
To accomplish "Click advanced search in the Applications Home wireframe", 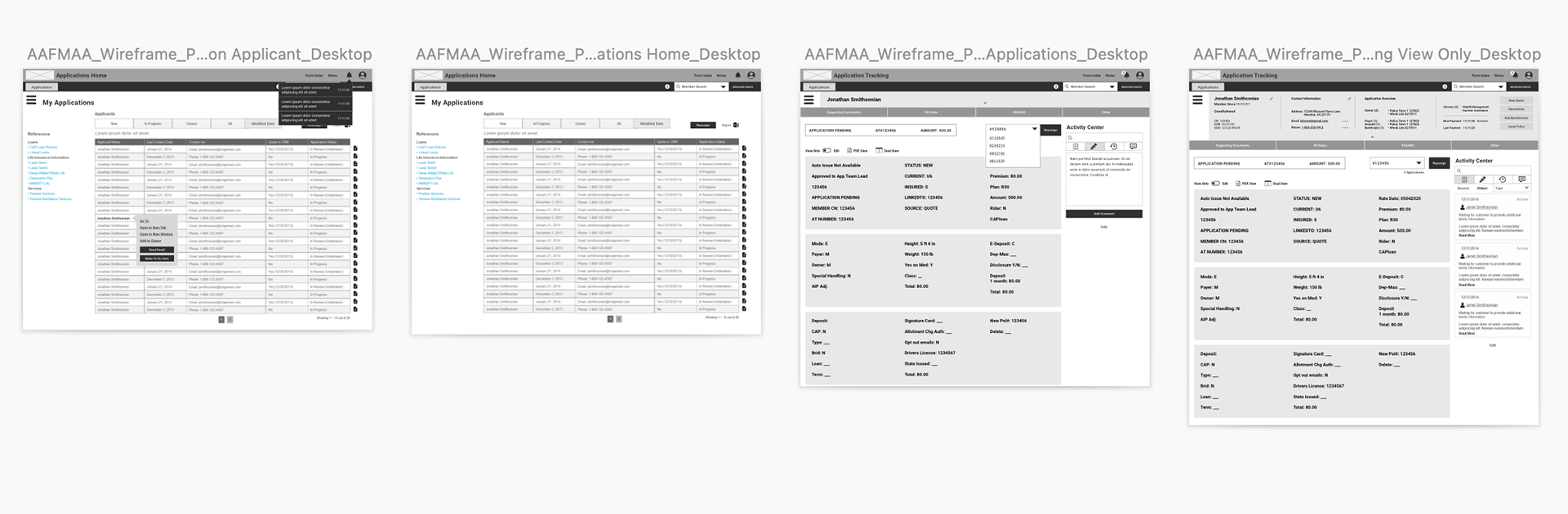I will click(x=743, y=86).
